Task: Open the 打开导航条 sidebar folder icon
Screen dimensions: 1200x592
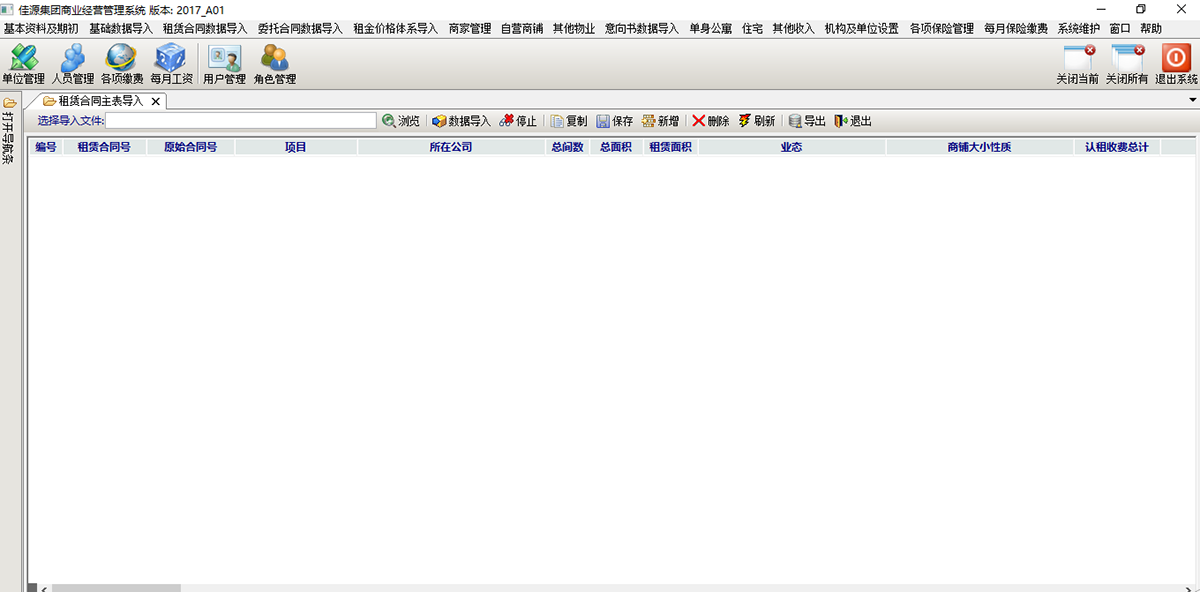Action: (10, 103)
